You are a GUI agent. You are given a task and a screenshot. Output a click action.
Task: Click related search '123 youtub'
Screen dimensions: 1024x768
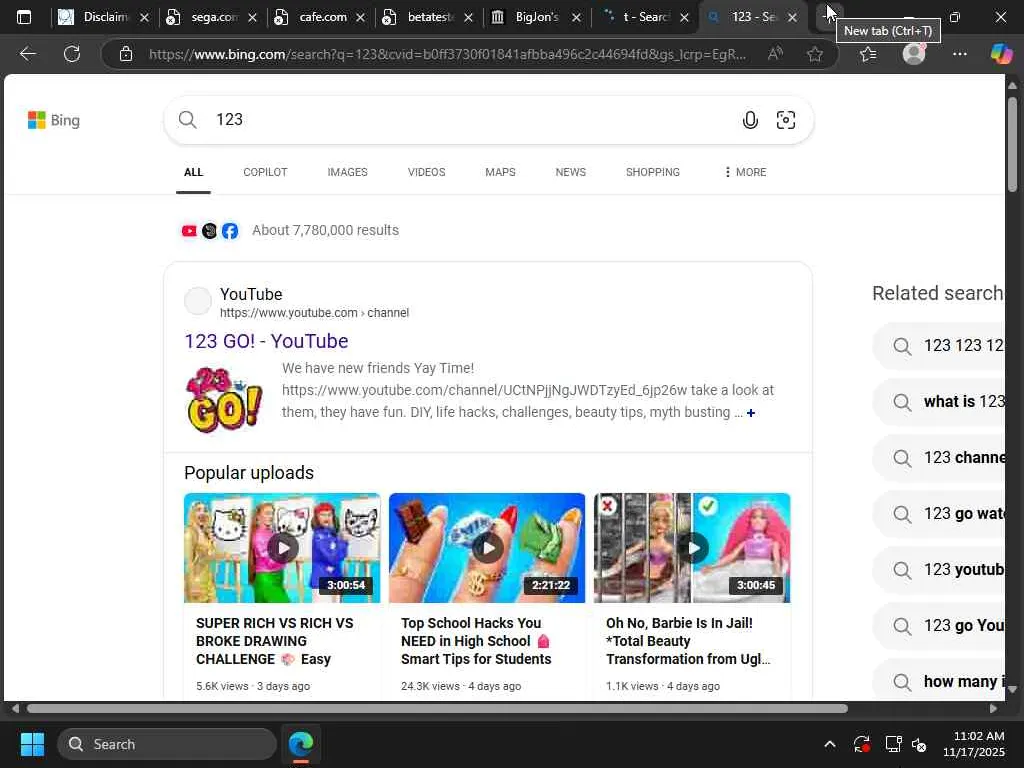click(x=940, y=570)
